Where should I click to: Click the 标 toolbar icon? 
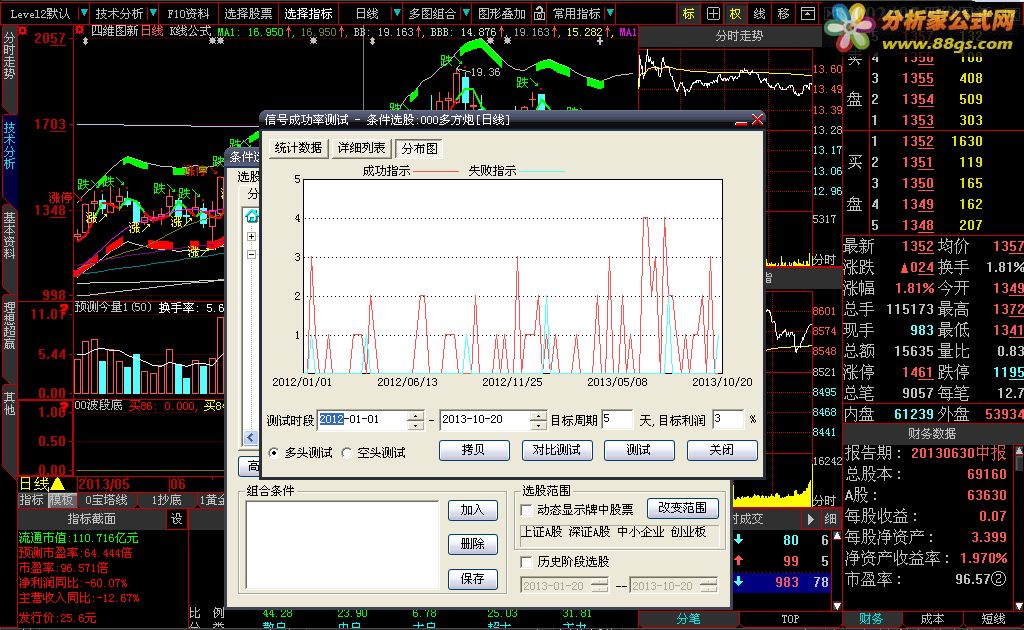tap(688, 14)
